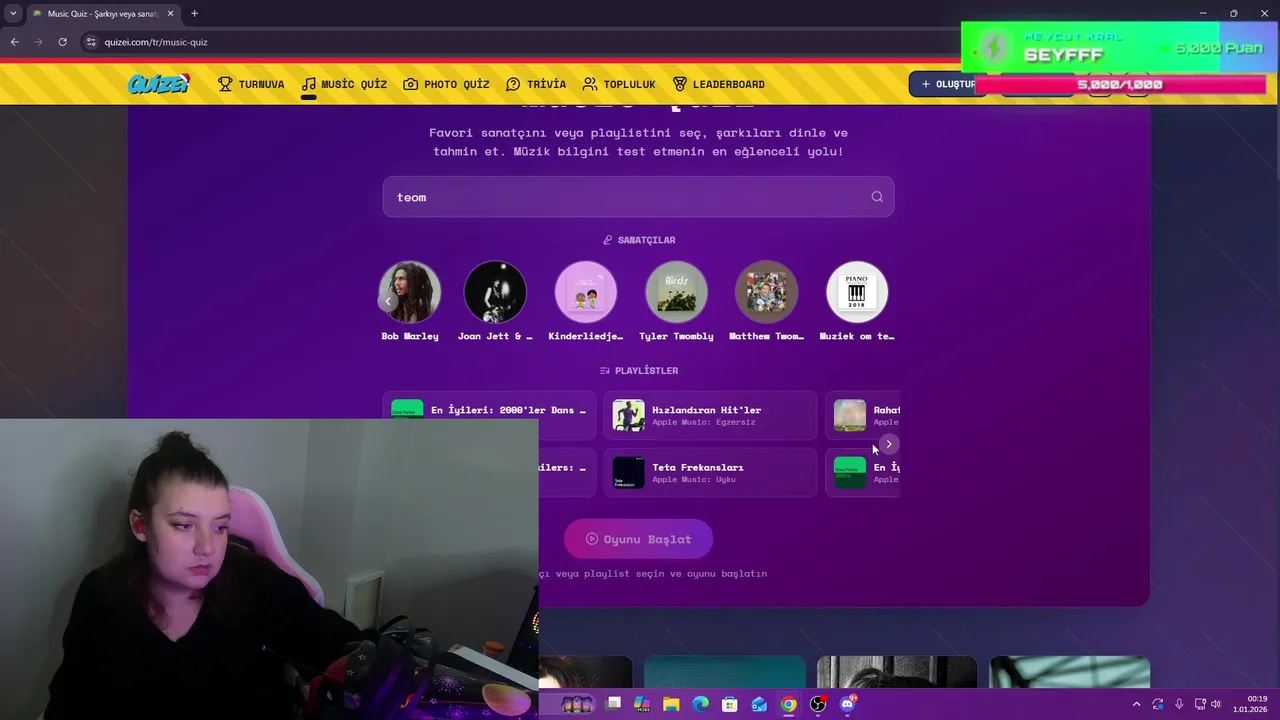Click the Sanatçılar section label
1280x720 pixels.
639,240
